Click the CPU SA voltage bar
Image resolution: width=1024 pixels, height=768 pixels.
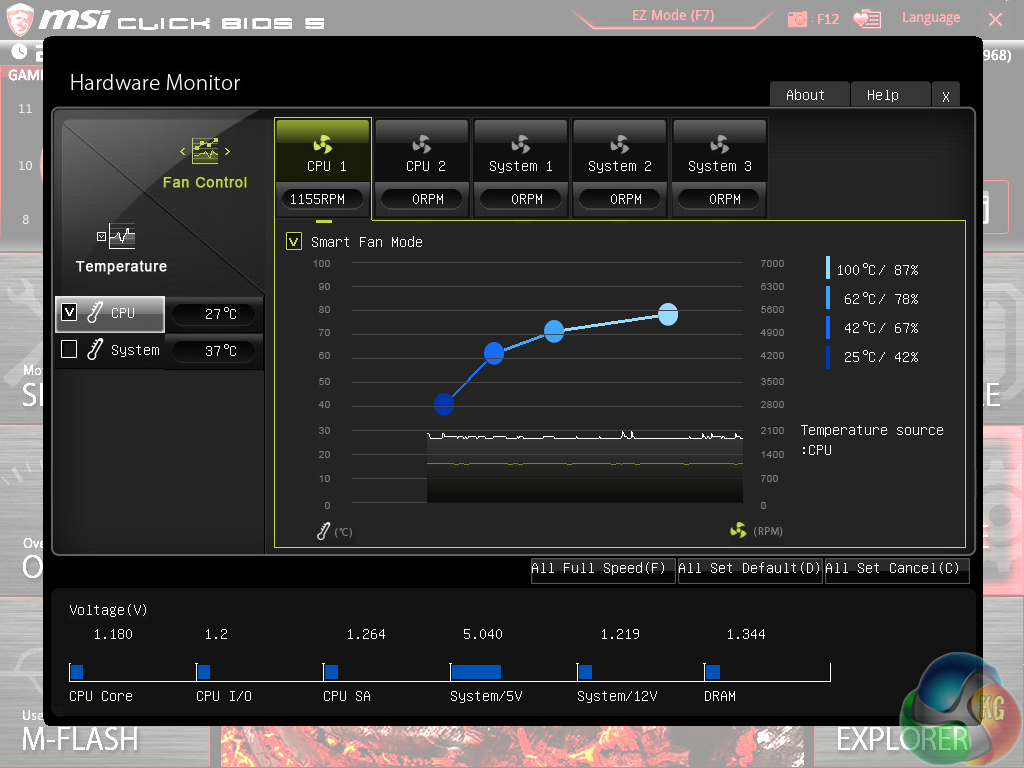[331, 672]
